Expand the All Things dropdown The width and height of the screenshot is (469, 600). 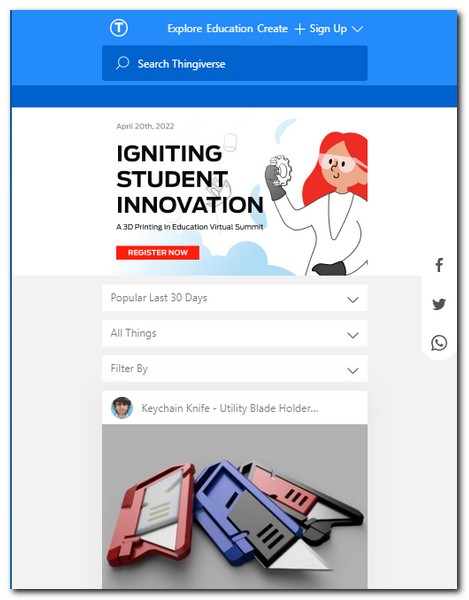pyautogui.click(x=234, y=333)
